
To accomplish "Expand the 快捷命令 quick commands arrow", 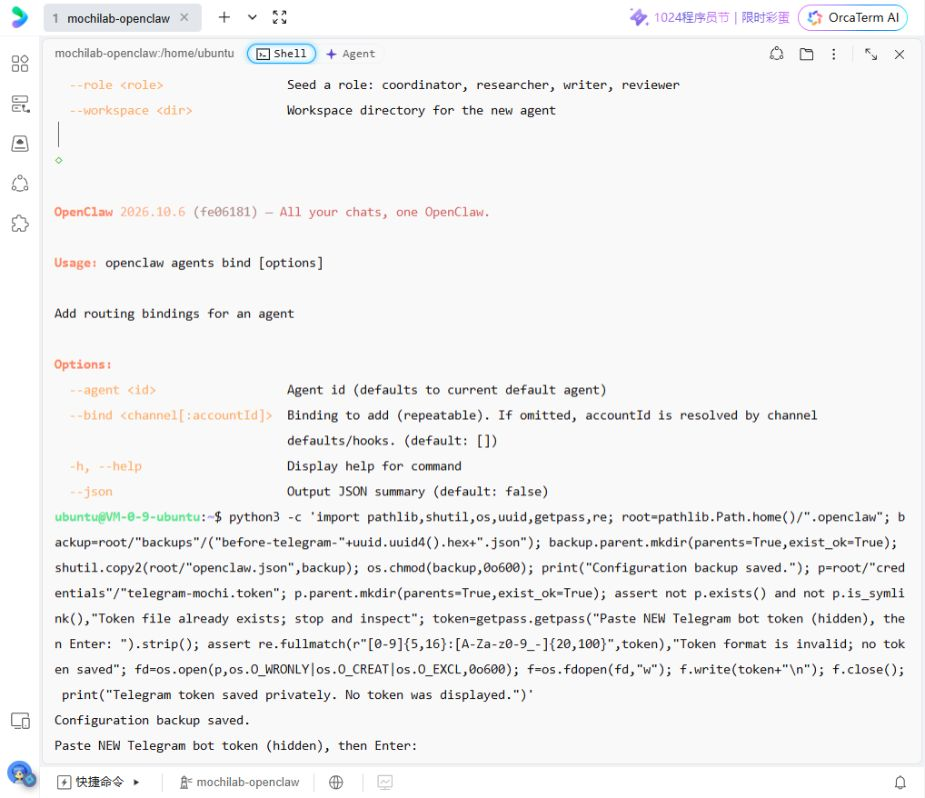I will (x=136, y=782).
